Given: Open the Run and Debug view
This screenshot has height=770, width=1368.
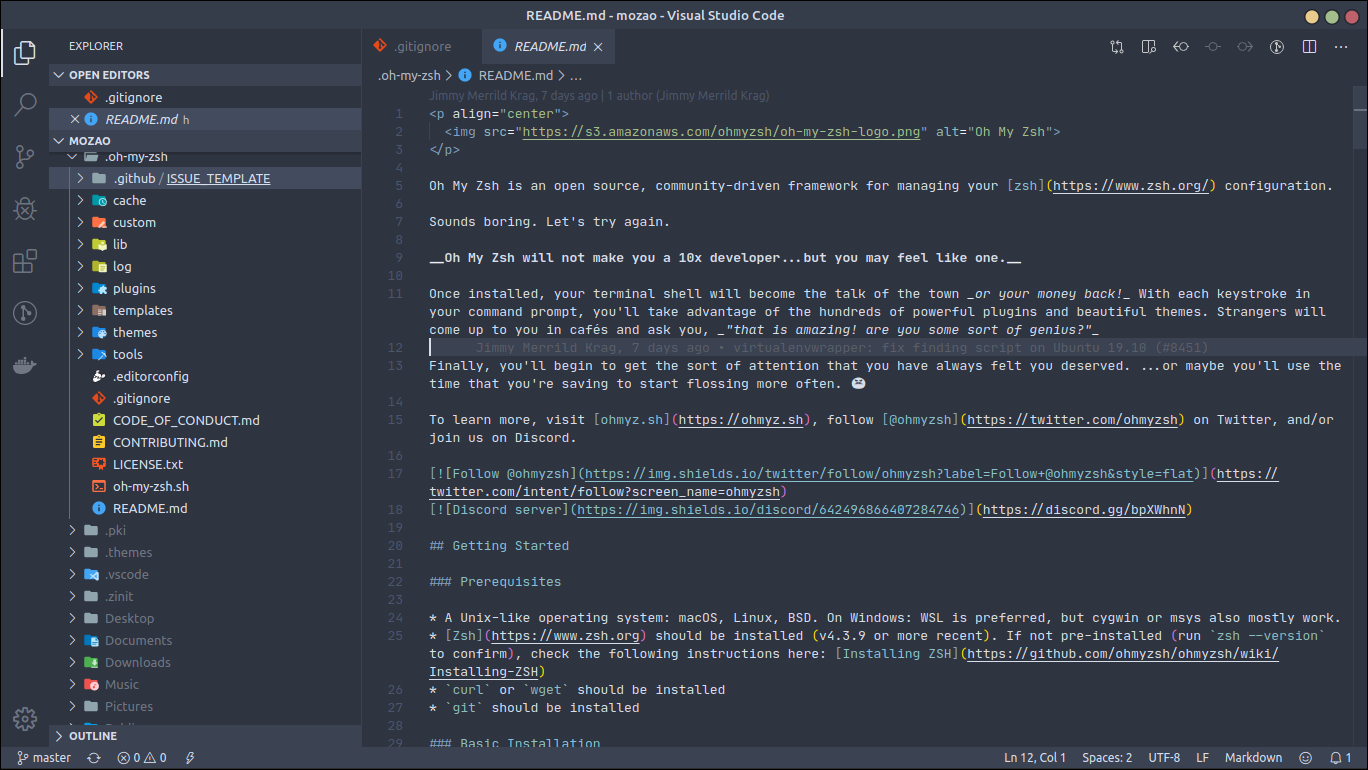Looking at the screenshot, I should pyautogui.click(x=25, y=209).
